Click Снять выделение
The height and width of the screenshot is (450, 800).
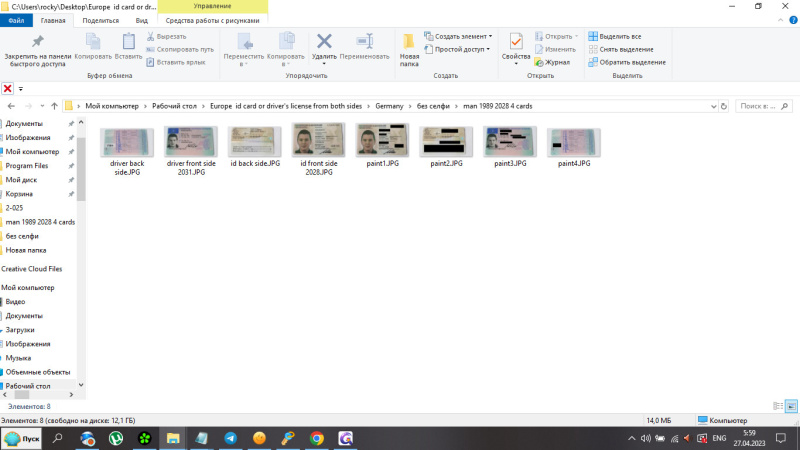coord(621,49)
